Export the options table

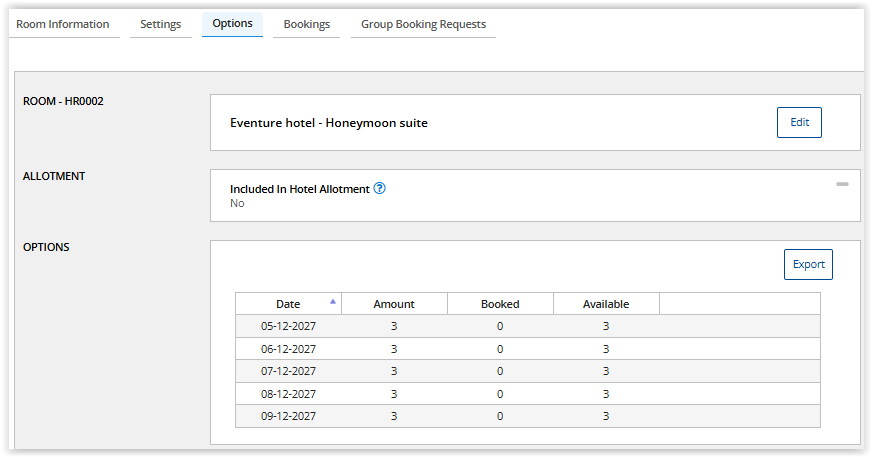click(808, 265)
